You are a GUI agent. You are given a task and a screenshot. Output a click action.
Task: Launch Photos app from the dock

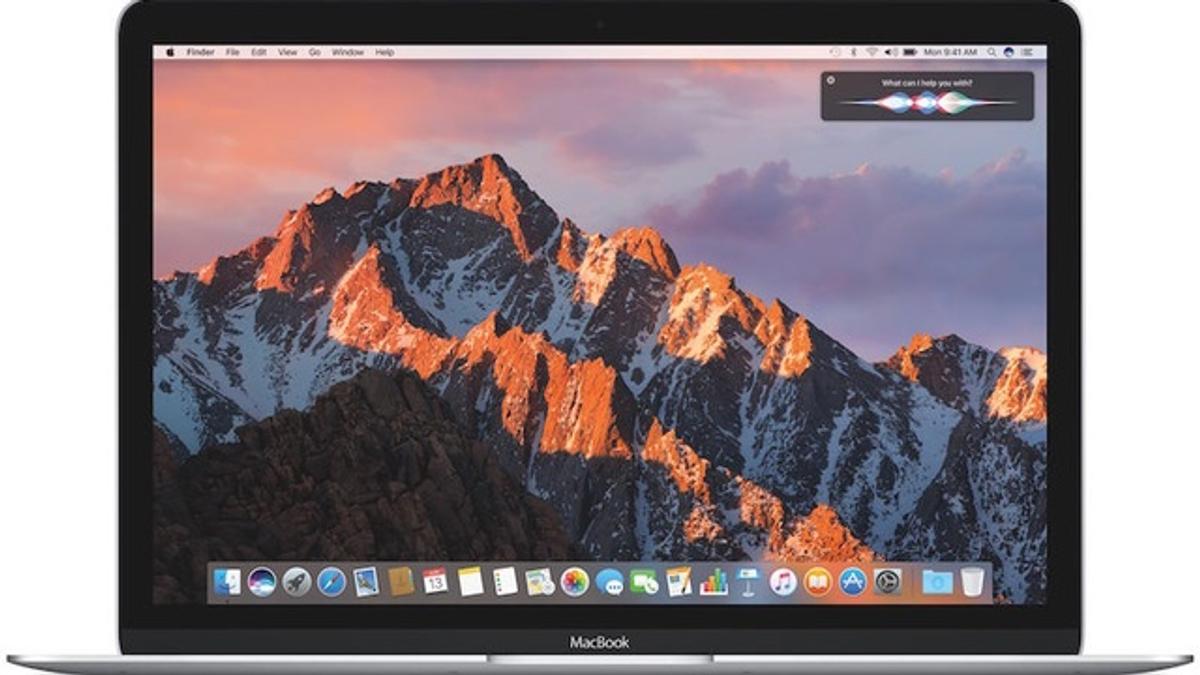coord(574,581)
